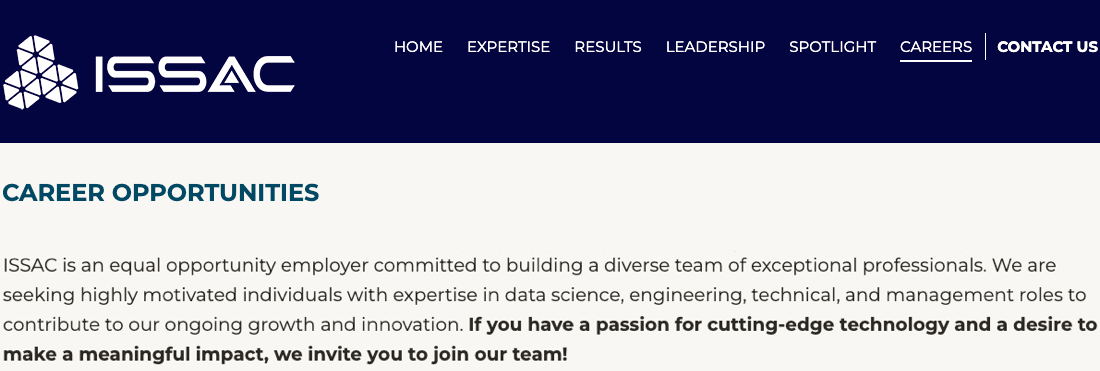
Task: Click the active CAREERS nav link
Action: coord(936,47)
